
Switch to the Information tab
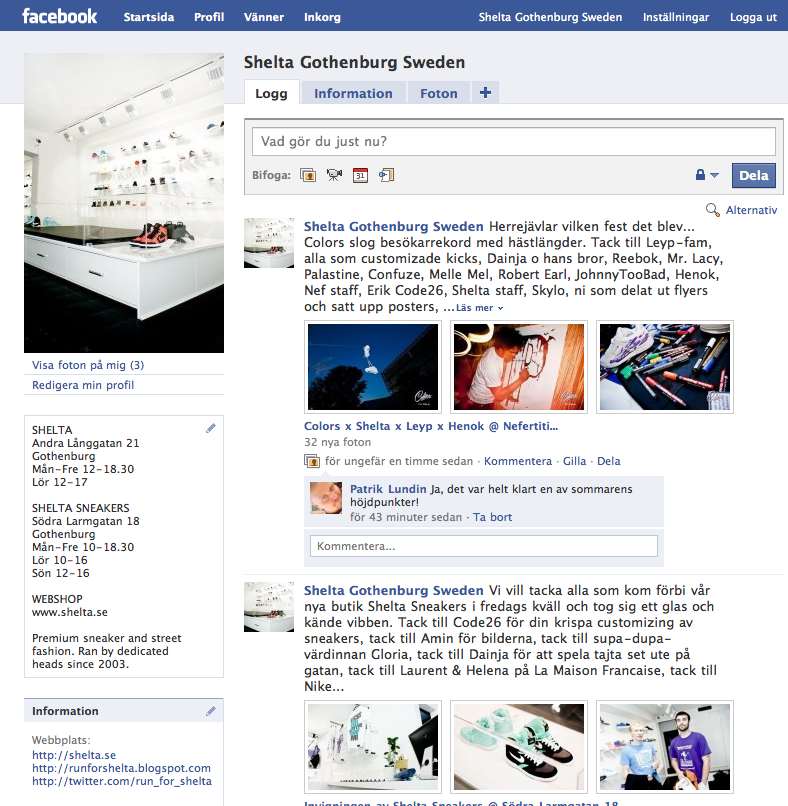(353, 93)
